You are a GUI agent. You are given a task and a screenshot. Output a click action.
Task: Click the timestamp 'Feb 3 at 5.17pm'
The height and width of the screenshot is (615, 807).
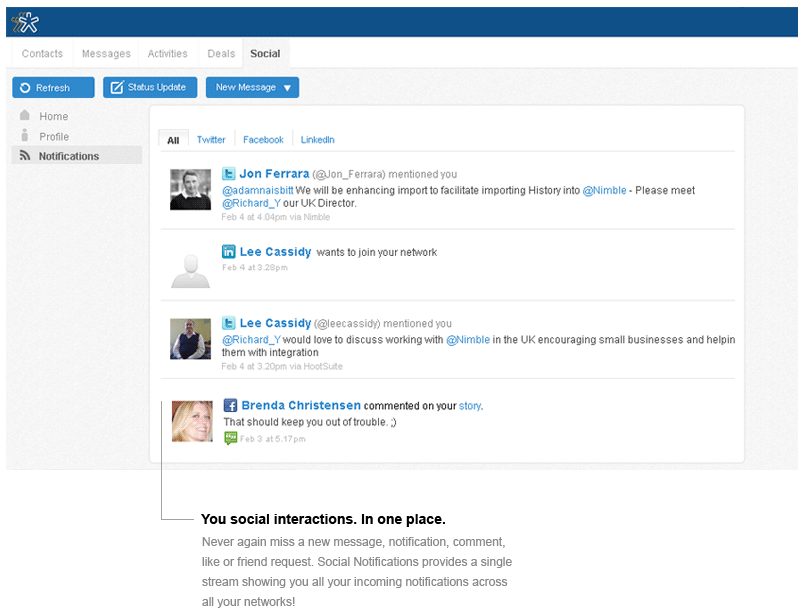(x=273, y=439)
